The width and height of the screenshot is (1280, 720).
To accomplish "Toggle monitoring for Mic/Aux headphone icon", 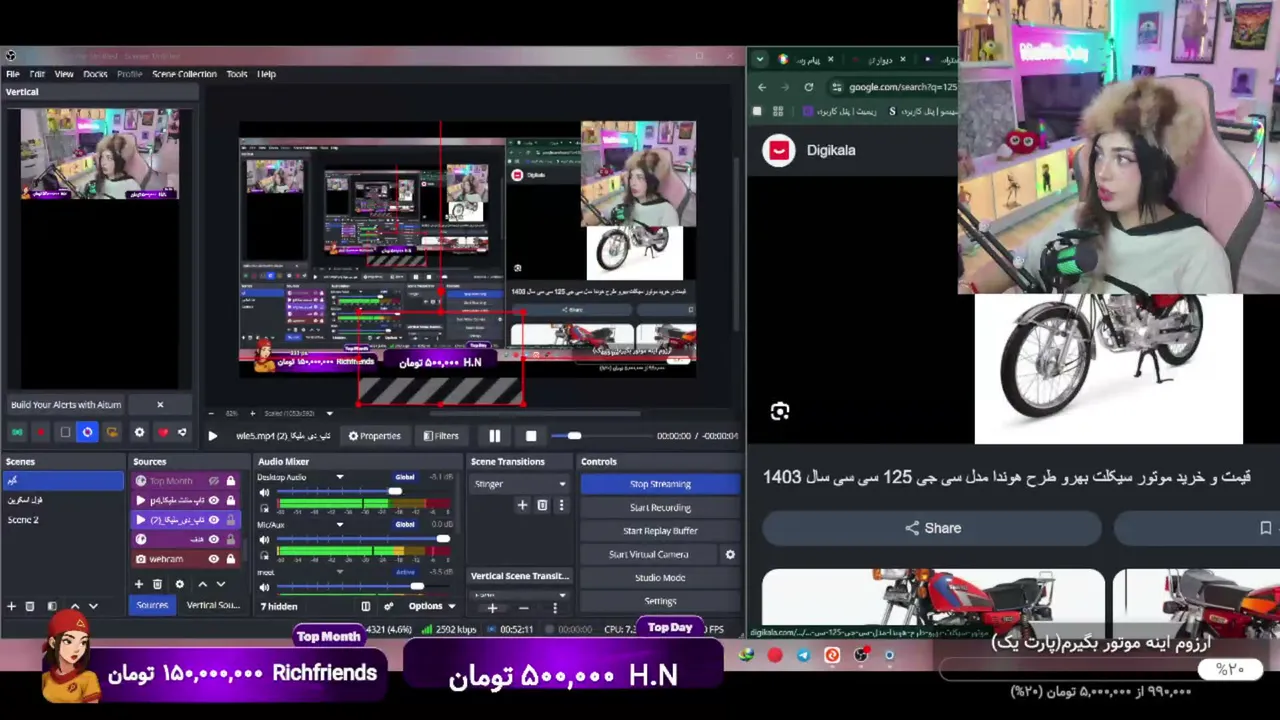I will pos(265,555).
